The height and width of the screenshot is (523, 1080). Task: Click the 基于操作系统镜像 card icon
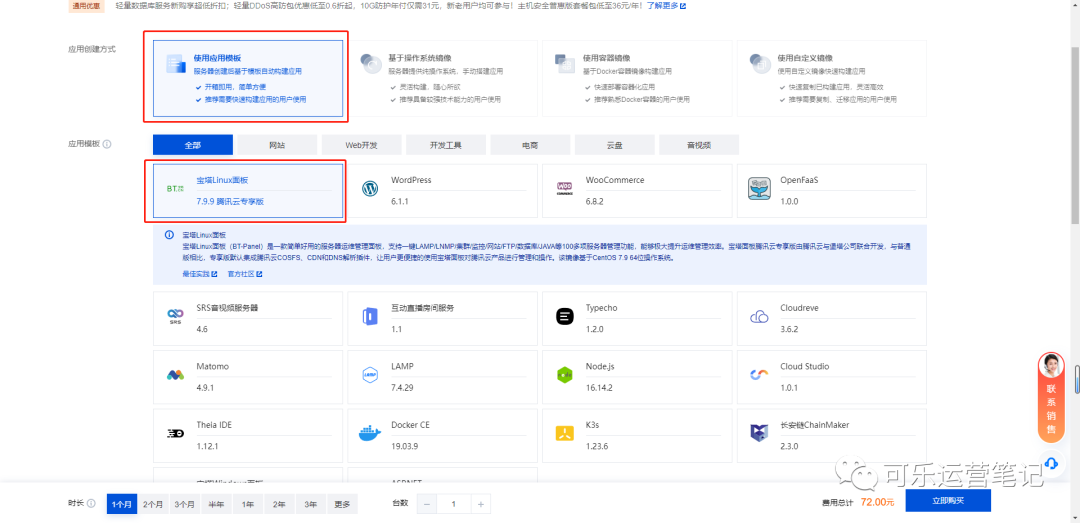(x=371, y=64)
